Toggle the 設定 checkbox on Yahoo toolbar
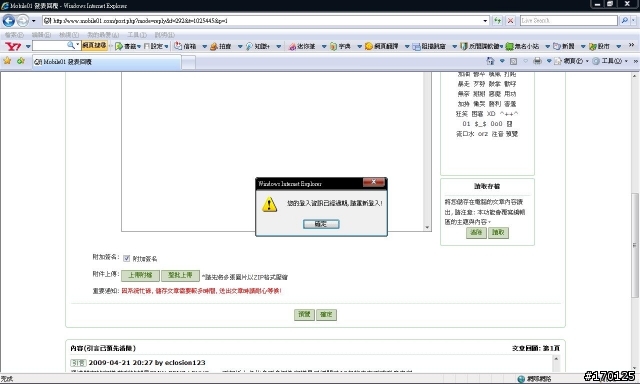This screenshot has height=384, width=640. [x=147, y=46]
